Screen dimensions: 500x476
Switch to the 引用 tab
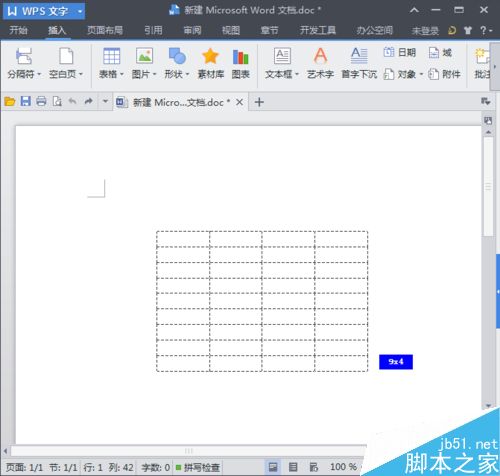tap(153, 31)
